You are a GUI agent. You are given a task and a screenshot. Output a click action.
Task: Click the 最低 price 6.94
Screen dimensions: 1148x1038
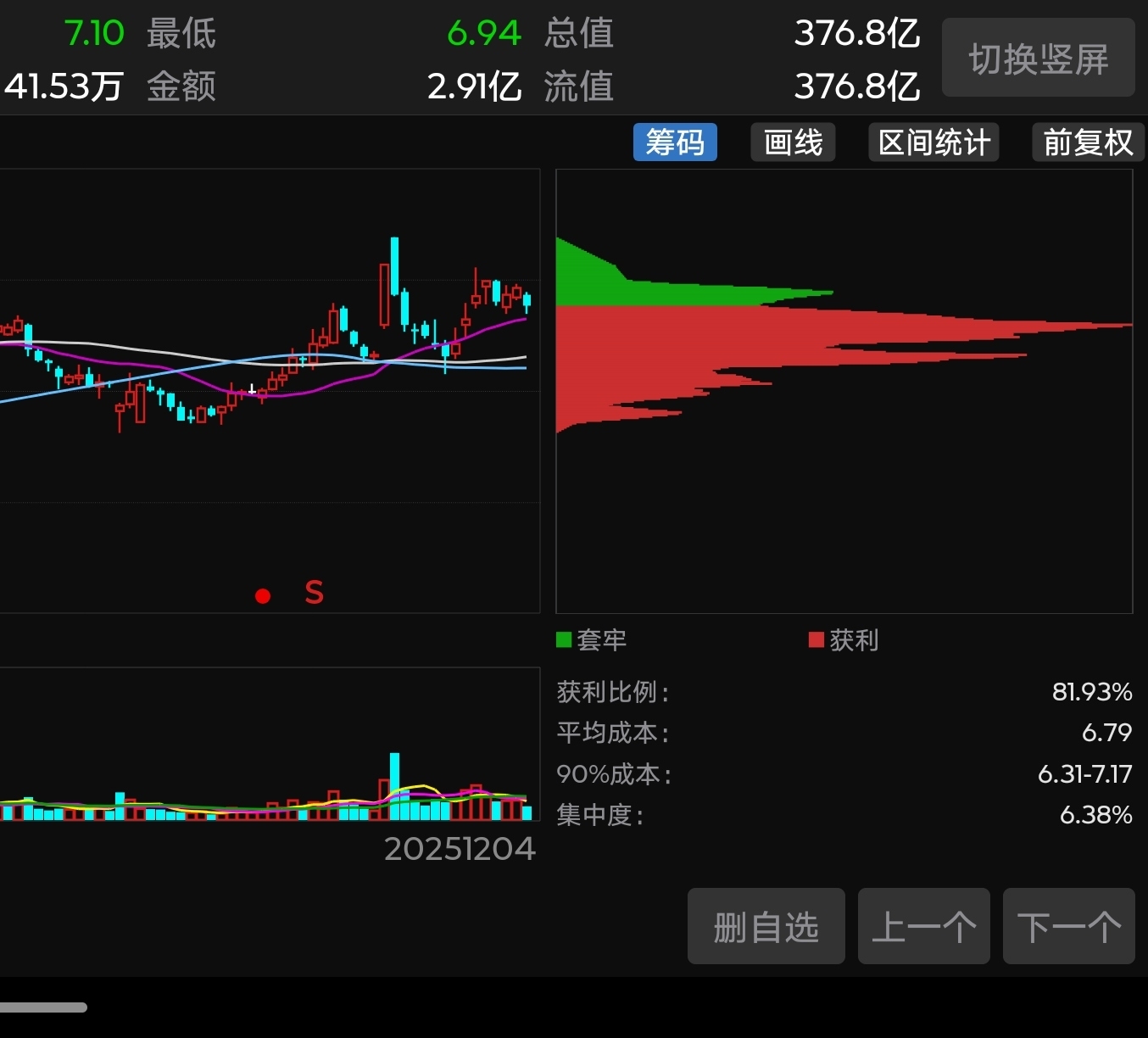point(484,33)
